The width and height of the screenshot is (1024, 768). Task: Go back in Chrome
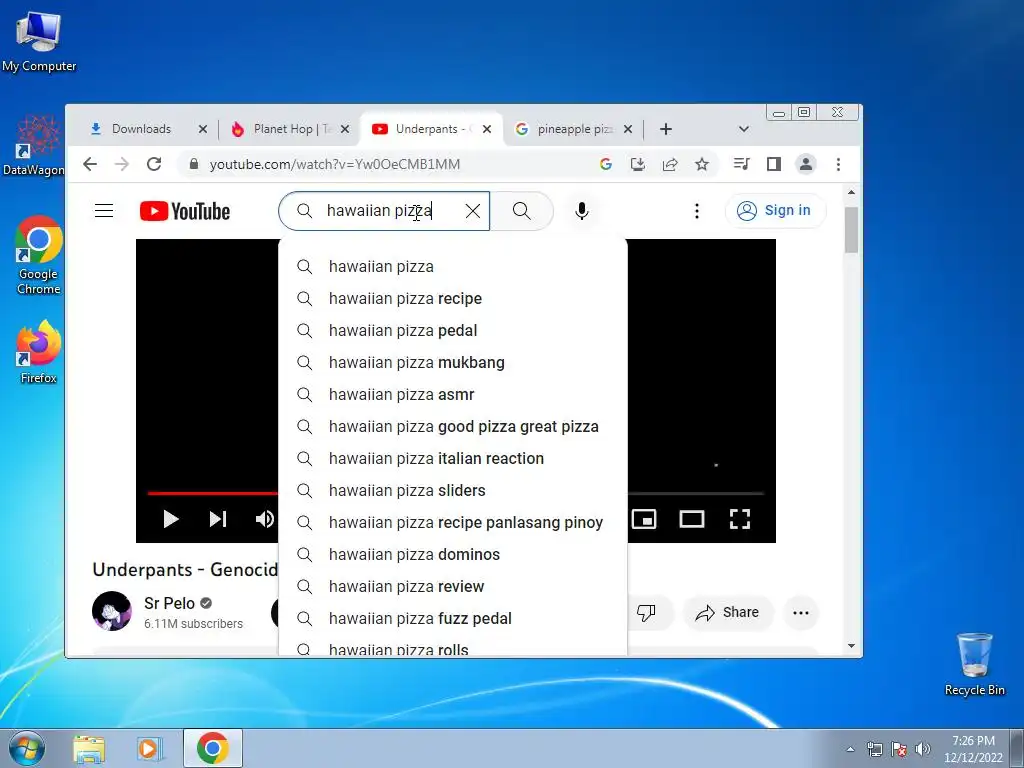coord(90,164)
